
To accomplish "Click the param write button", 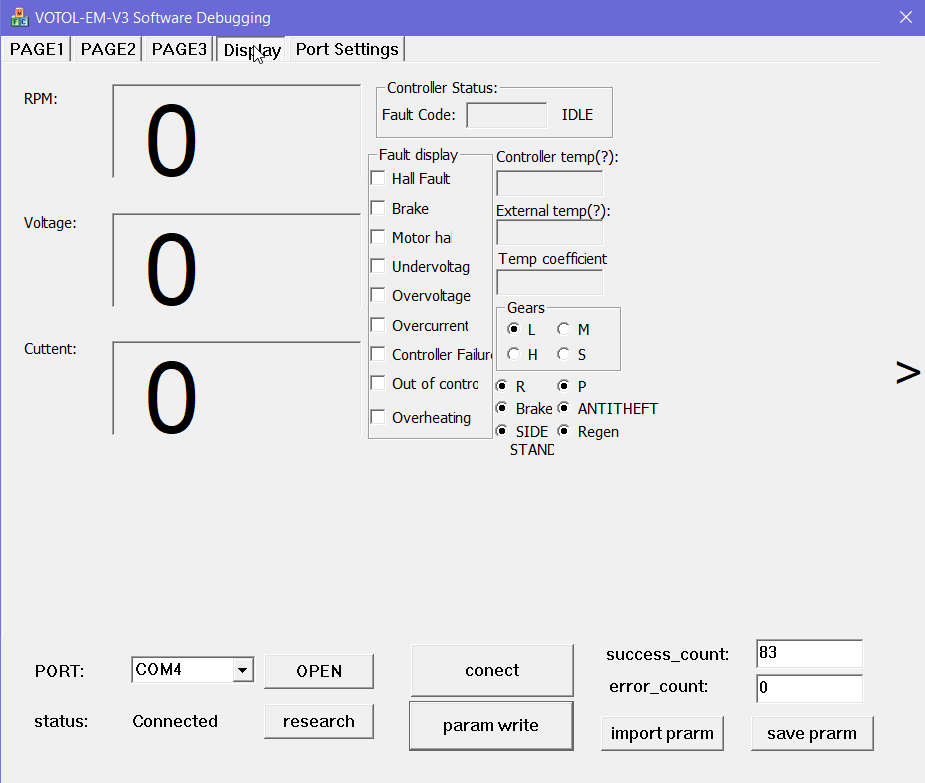I will (x=491, y=726).
